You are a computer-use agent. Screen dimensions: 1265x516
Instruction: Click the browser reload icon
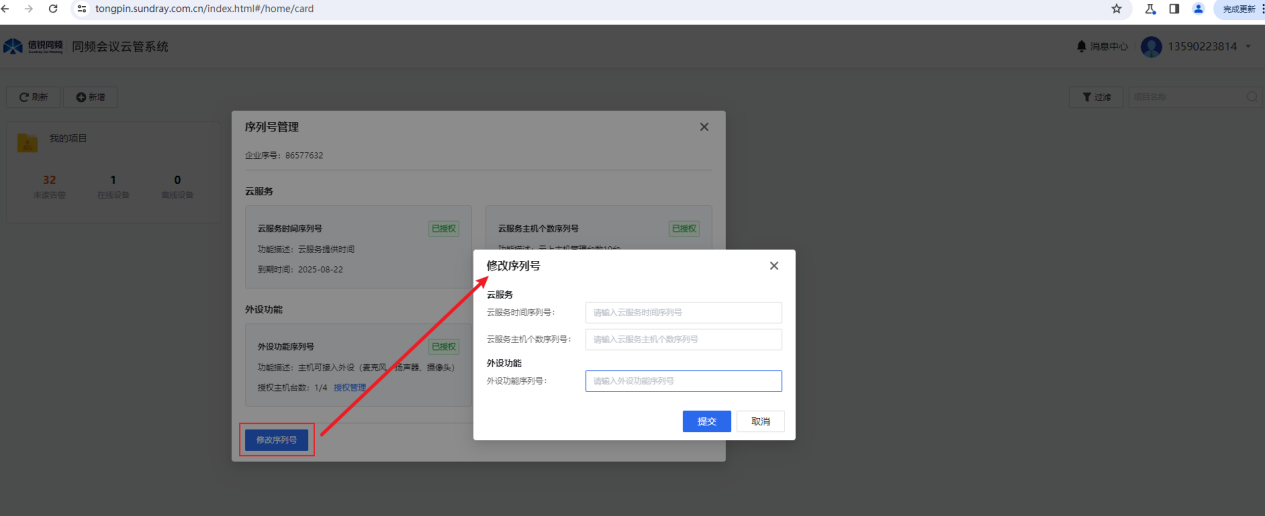53,8
